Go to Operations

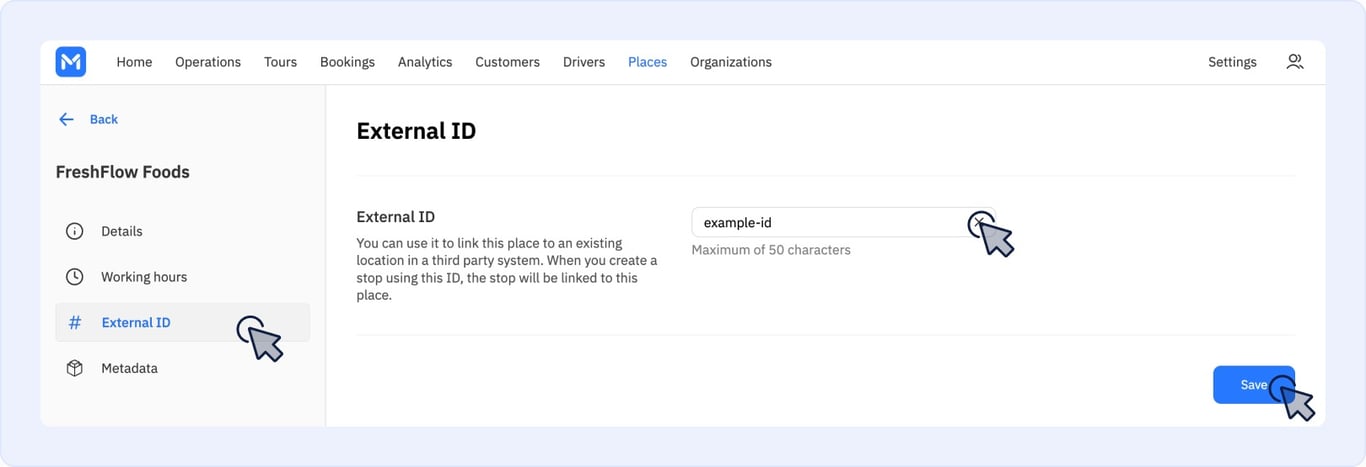click(x=208, y=62)
